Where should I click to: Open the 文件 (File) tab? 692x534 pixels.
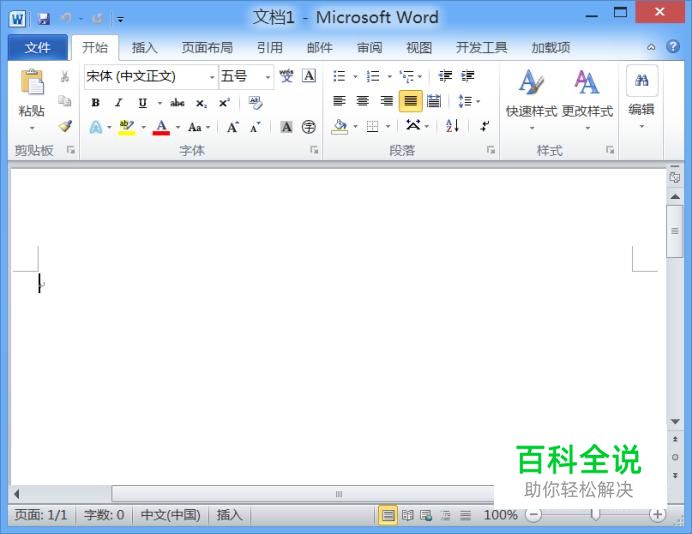[x=38, y=47]
